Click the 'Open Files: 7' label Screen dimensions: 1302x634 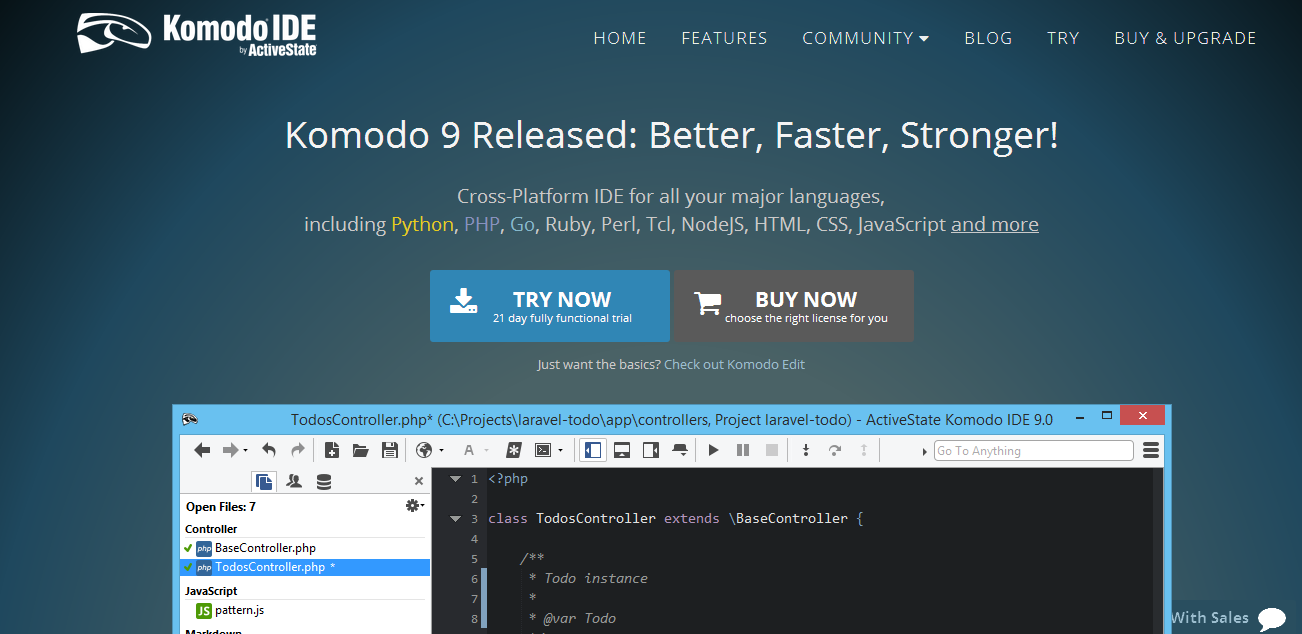221,507
